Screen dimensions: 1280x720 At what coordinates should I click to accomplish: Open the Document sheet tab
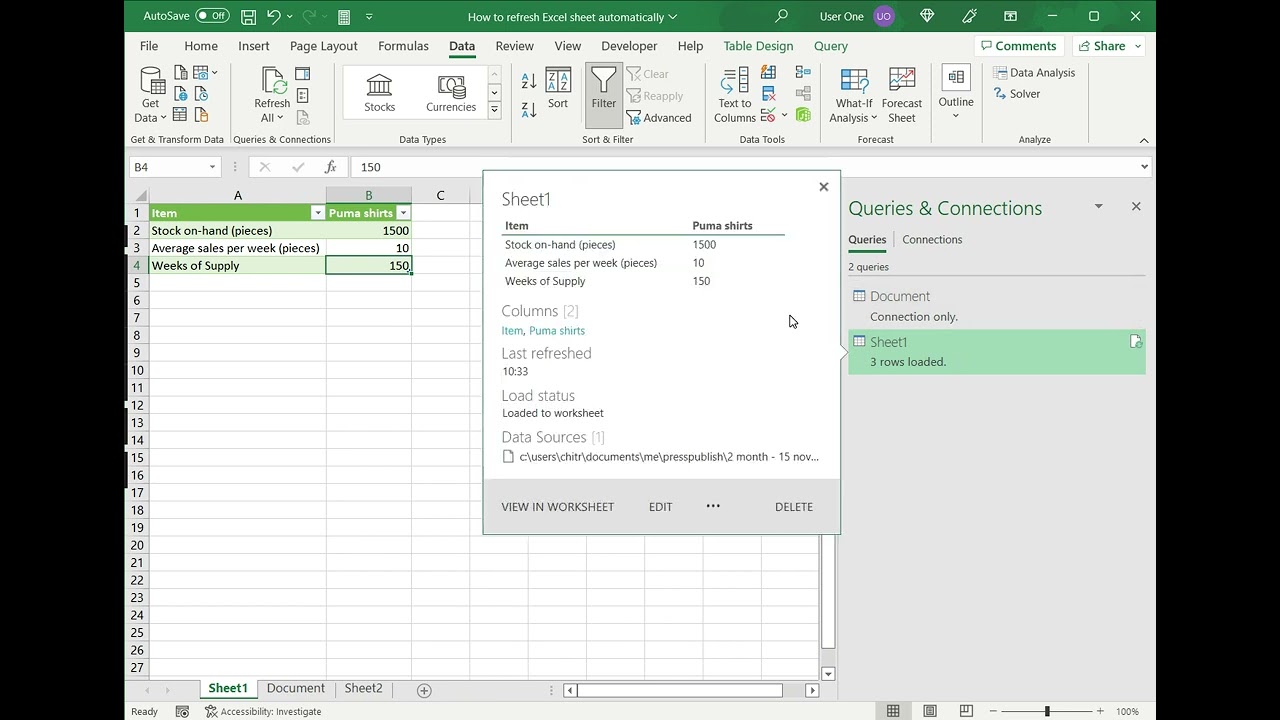click(295, 688)
